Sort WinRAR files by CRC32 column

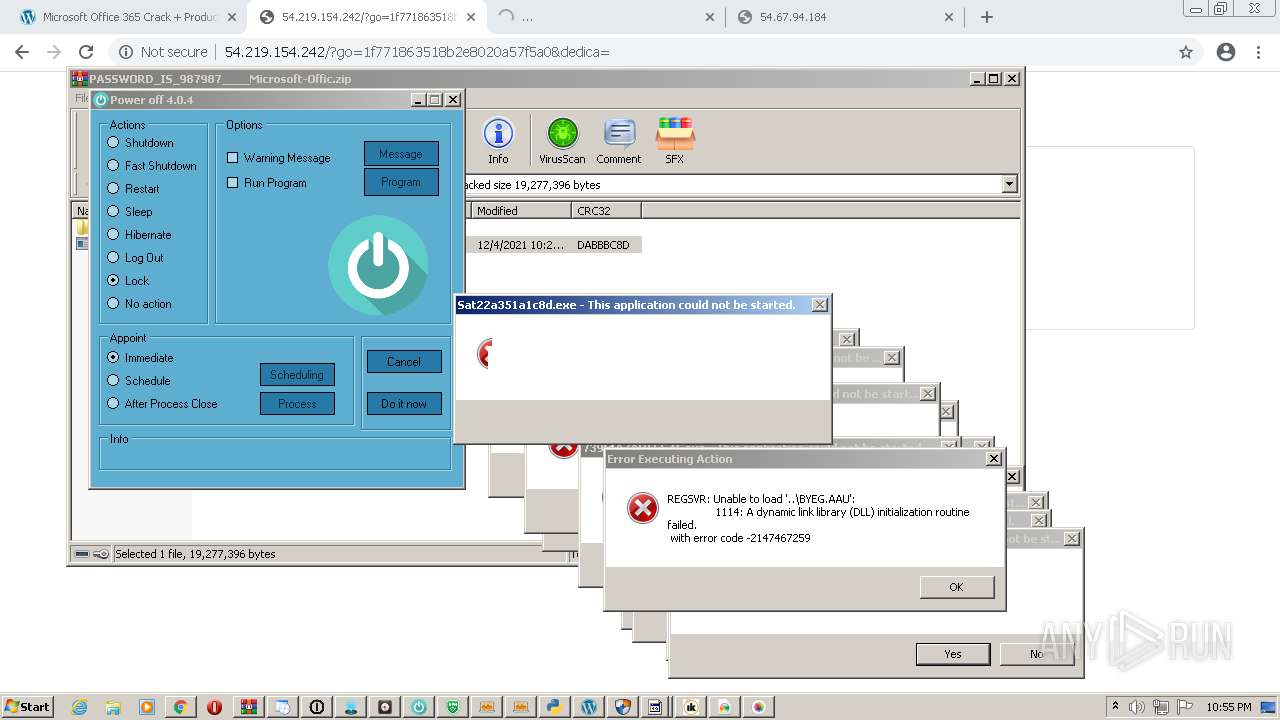[x=607, y=211]
